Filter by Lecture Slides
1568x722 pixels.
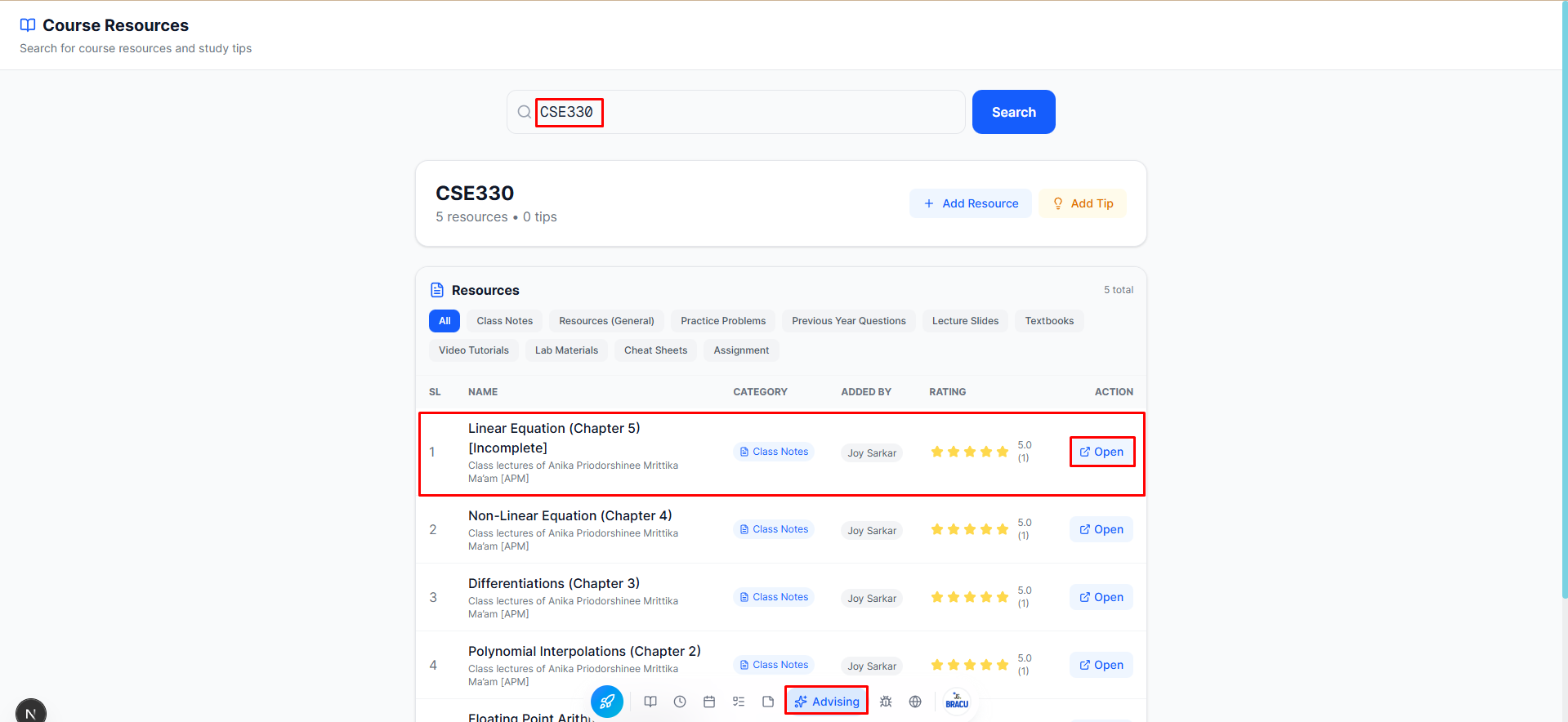click(965, 321)
